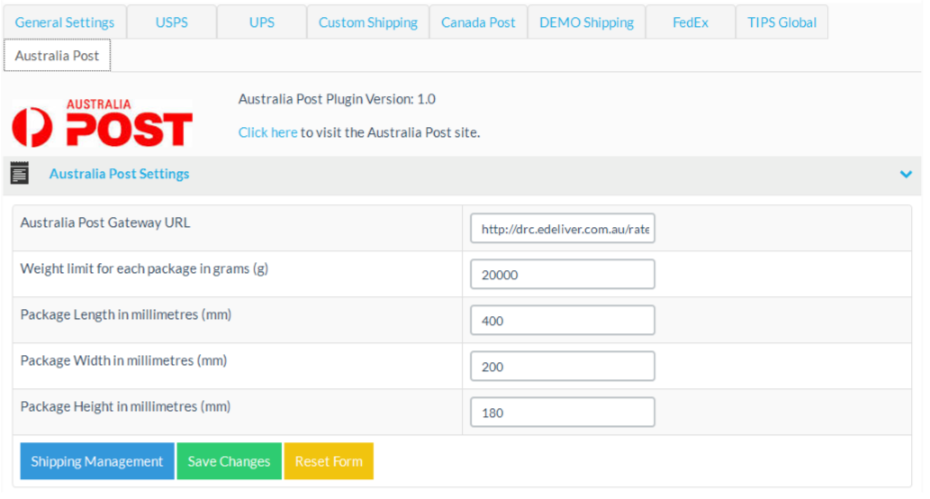The image size is (930, 499).
Task: Open the Custom Shipping tab
Action: click(368, 22)
